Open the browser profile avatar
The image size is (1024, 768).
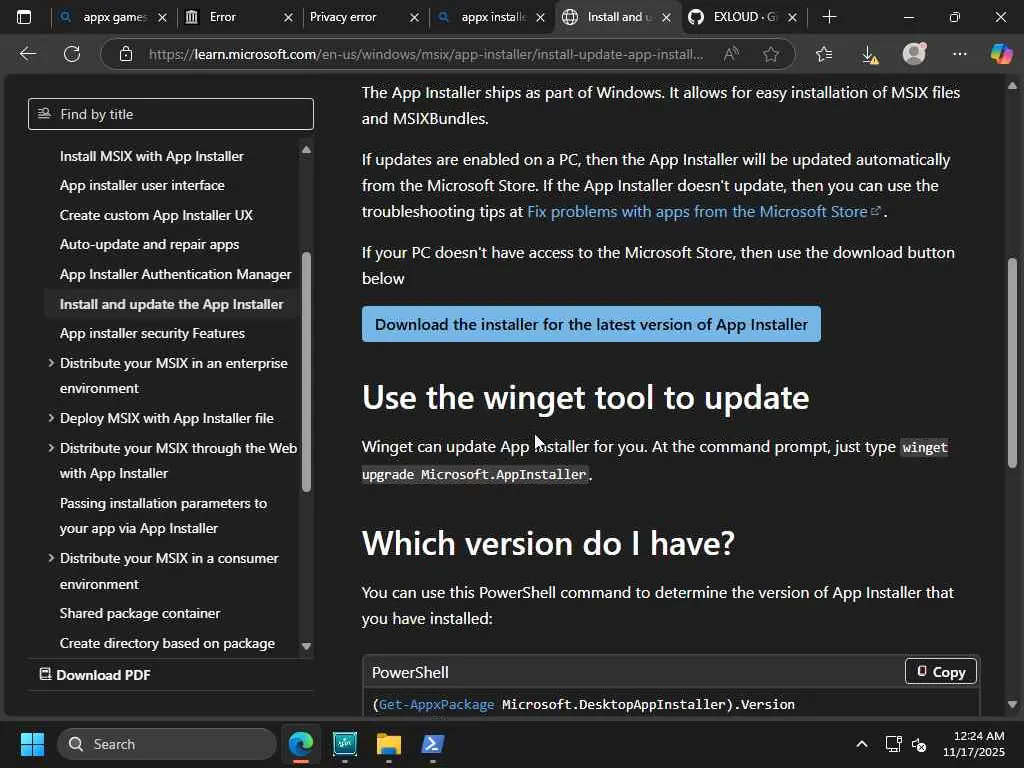coord(914,54)
